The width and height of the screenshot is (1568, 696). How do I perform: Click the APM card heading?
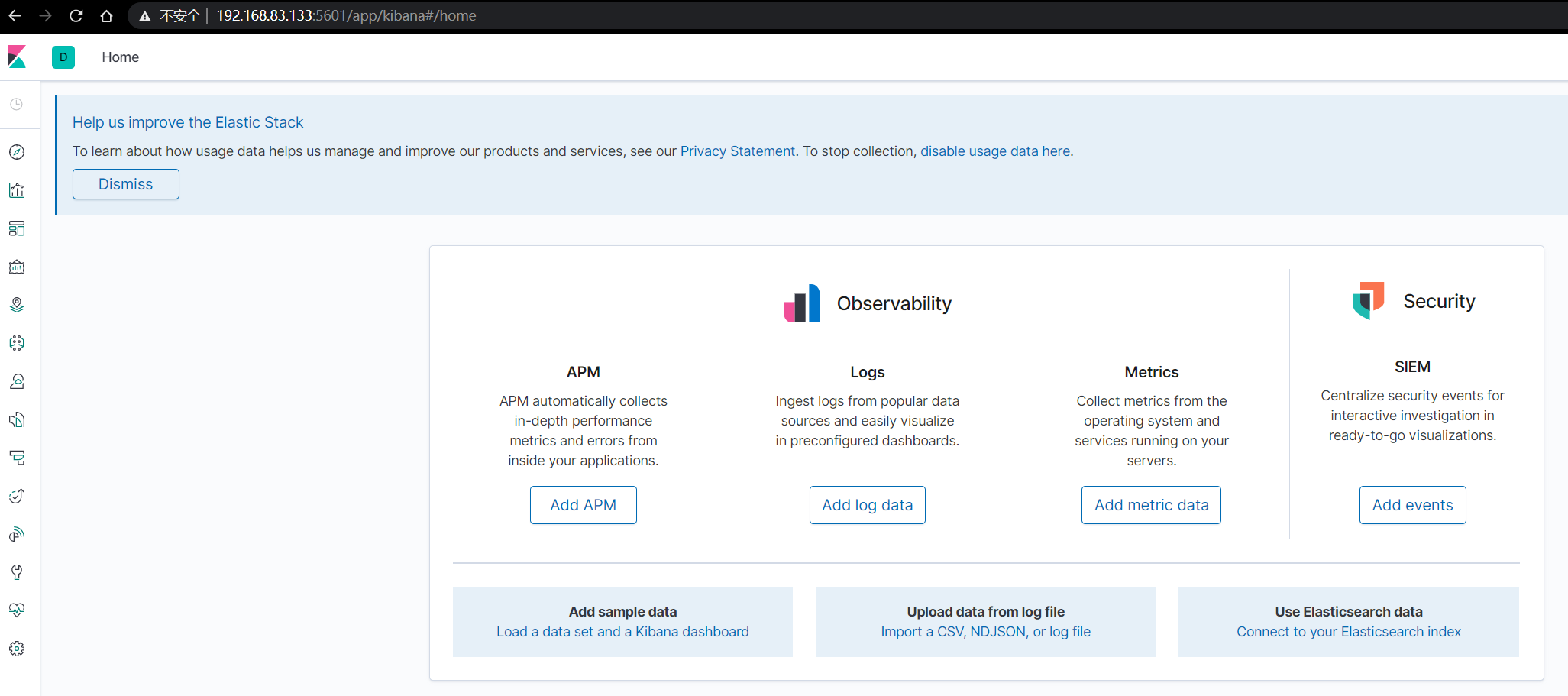coord(584,372)
